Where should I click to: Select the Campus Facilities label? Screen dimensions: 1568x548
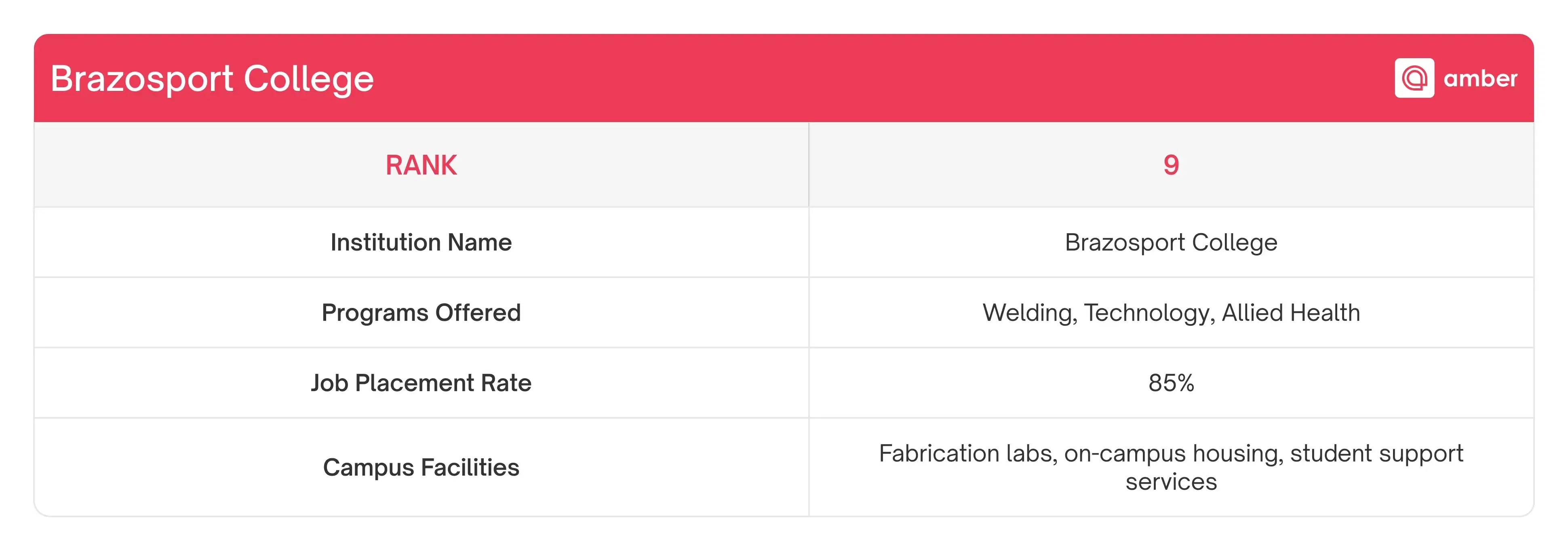click(x=421, y=467)
